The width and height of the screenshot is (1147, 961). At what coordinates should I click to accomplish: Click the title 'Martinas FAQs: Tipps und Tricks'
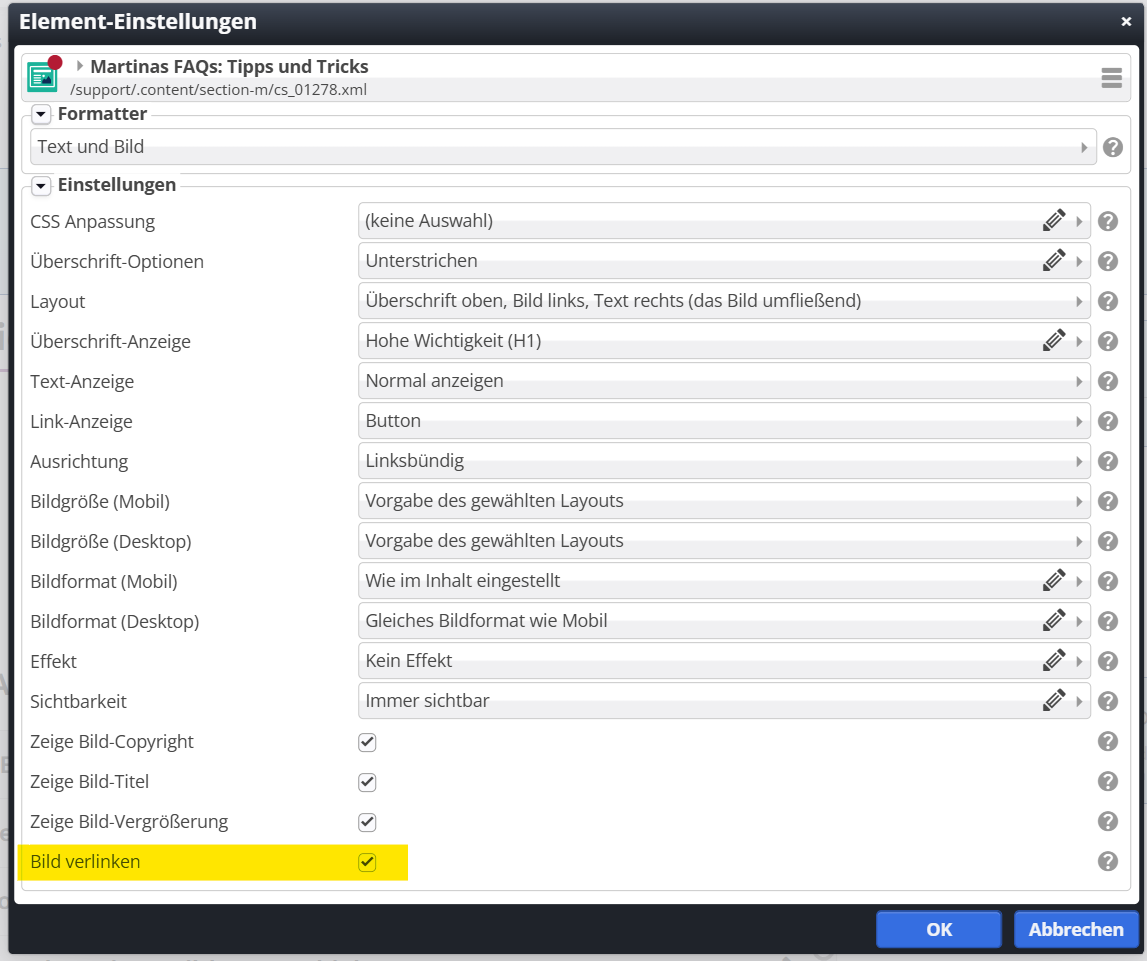[x=229, y=67]
